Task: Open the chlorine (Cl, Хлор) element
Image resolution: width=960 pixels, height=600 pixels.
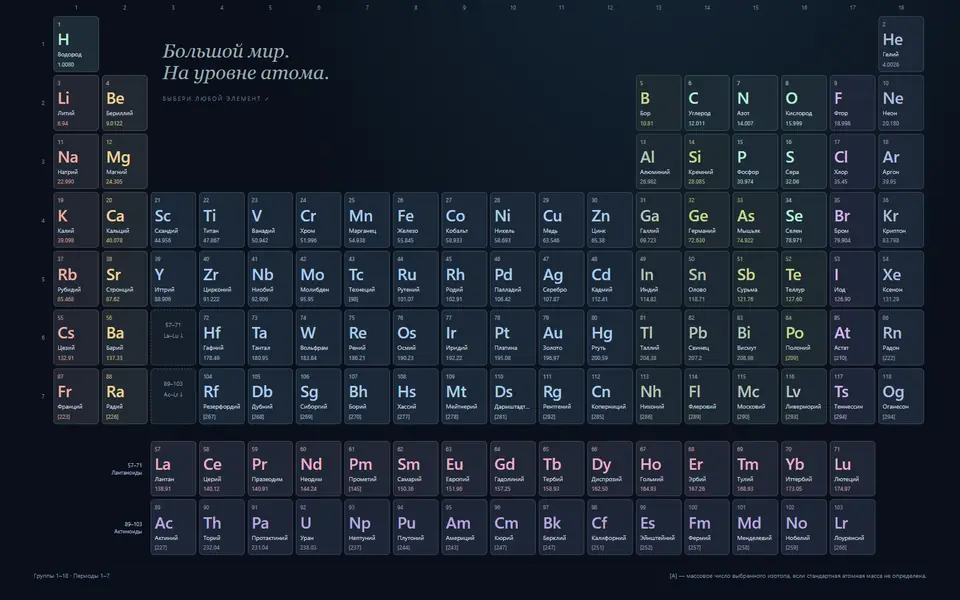Action: (x=852, y=162)
